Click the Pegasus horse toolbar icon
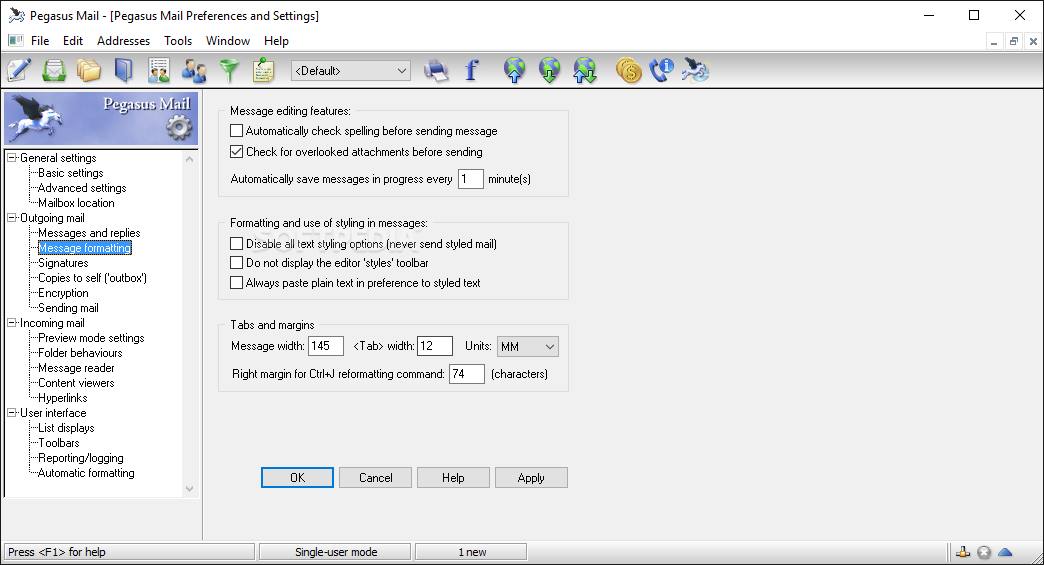 pyautogui.click(x=696, y=70)
